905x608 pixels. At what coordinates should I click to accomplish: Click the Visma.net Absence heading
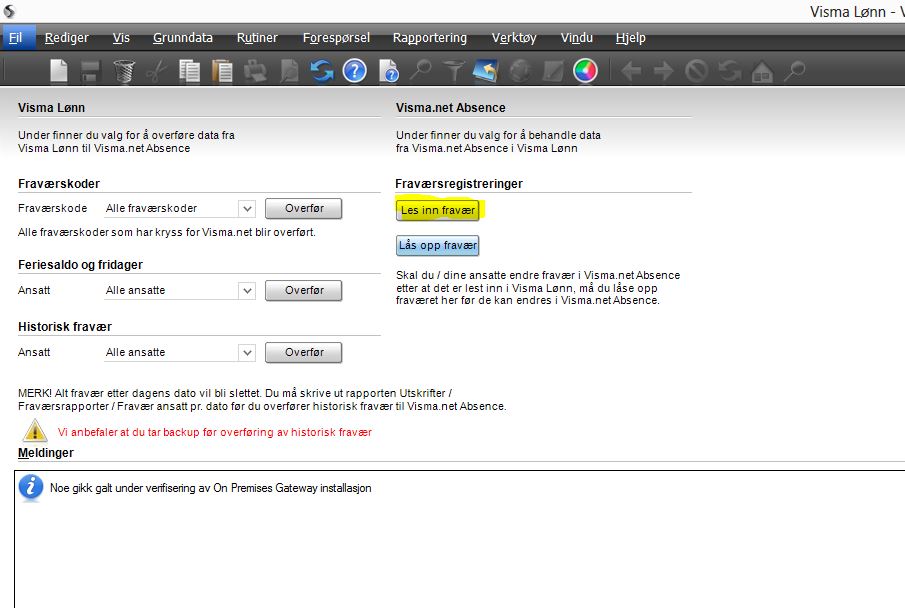point(451,107)
